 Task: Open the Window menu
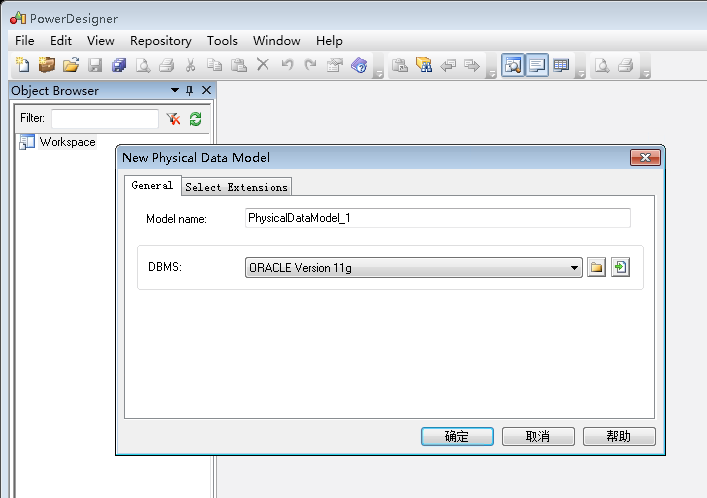point(276,41)
